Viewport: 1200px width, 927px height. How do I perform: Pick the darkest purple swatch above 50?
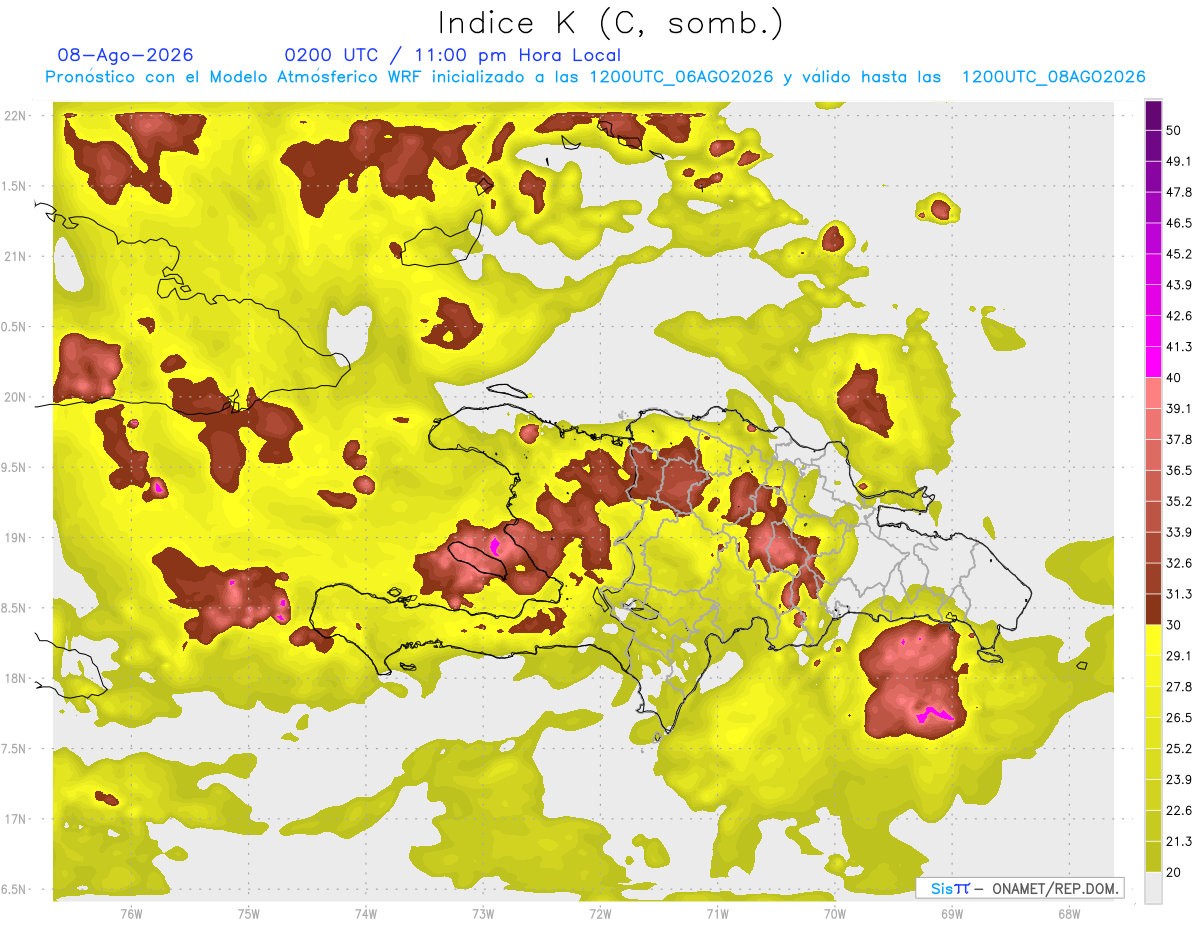click(1153, 115)
